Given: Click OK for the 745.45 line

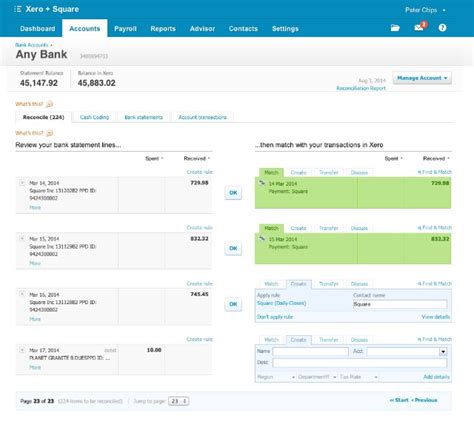Looking at the screenshot, I should [x=233, y=304].
